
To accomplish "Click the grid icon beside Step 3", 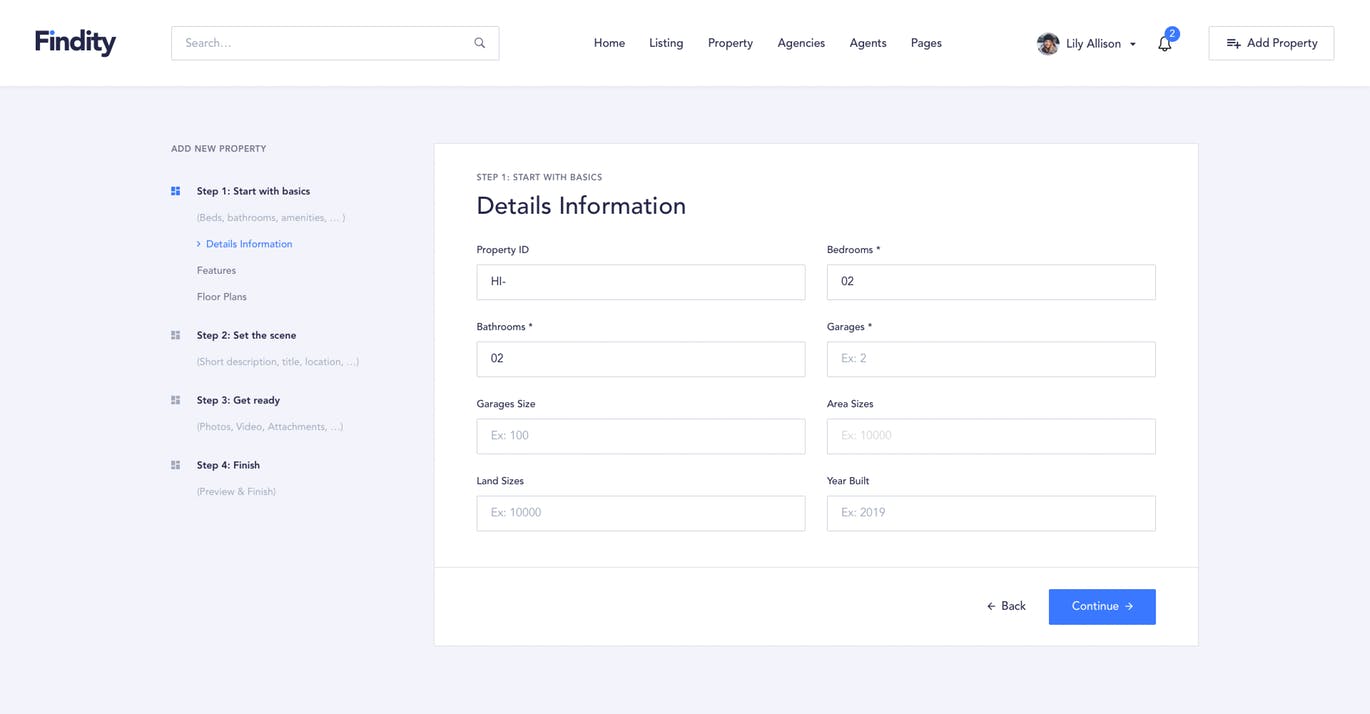I will 175,399.
